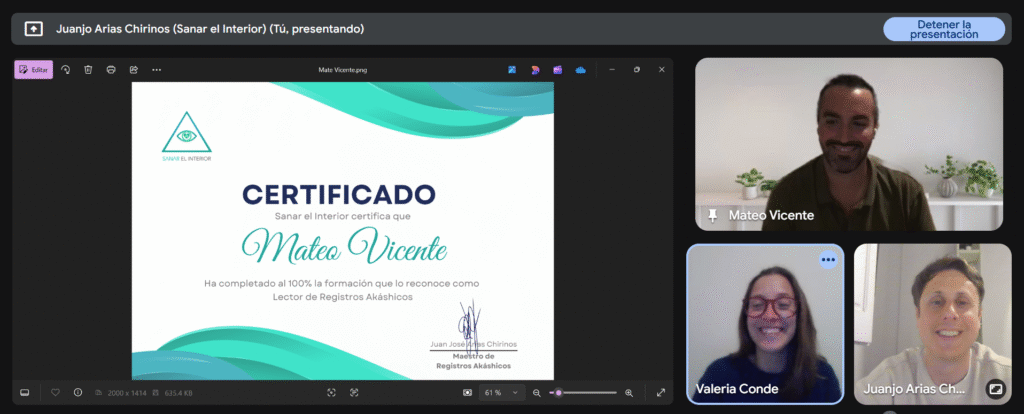
Task: Click the scan text icon in bottom bar
Action: 332,392
